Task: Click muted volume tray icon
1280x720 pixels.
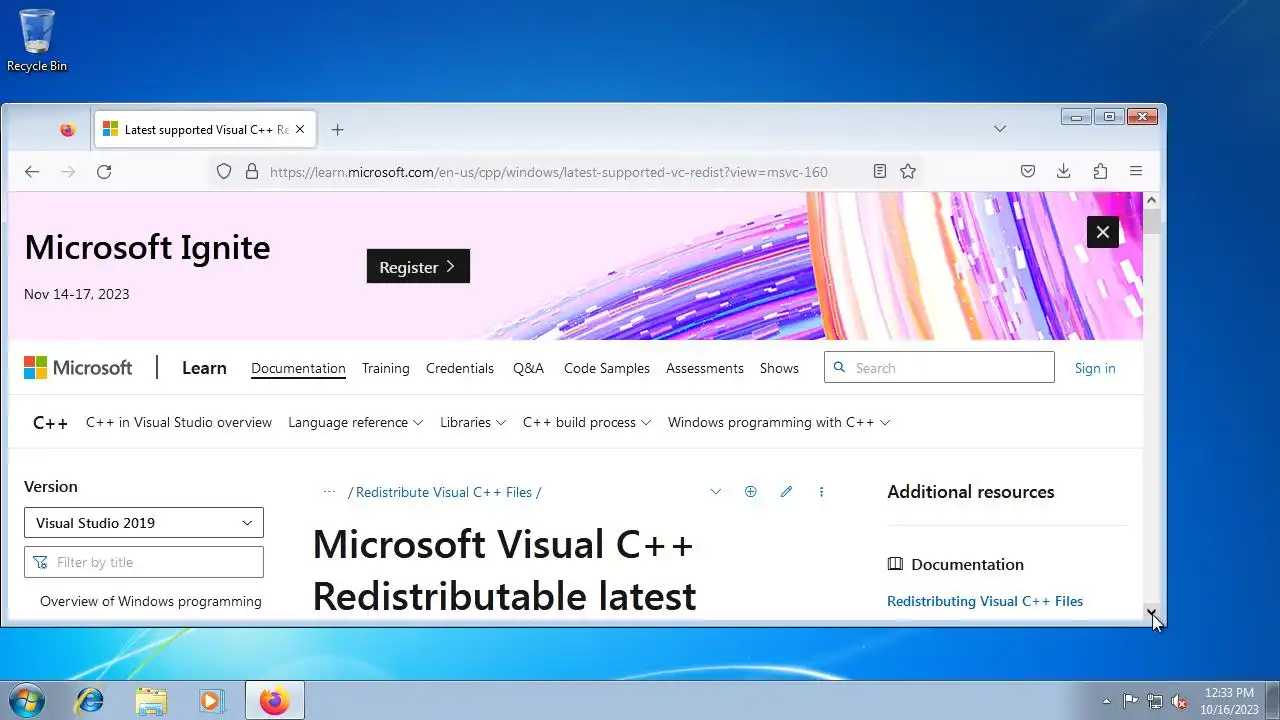Action: click(1179, 701)
